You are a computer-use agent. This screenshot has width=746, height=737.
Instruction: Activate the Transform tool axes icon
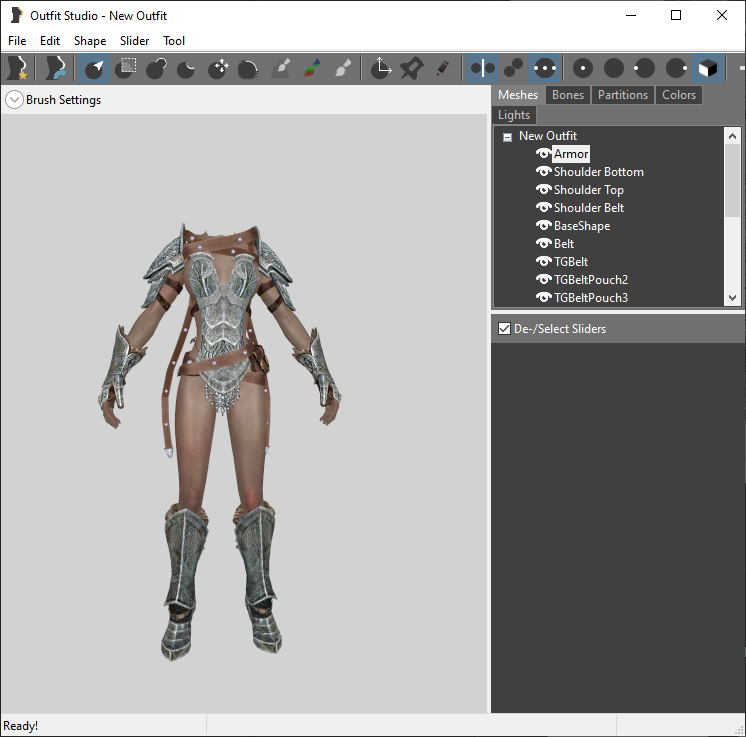pyautogui.click(x=381, y=68)
